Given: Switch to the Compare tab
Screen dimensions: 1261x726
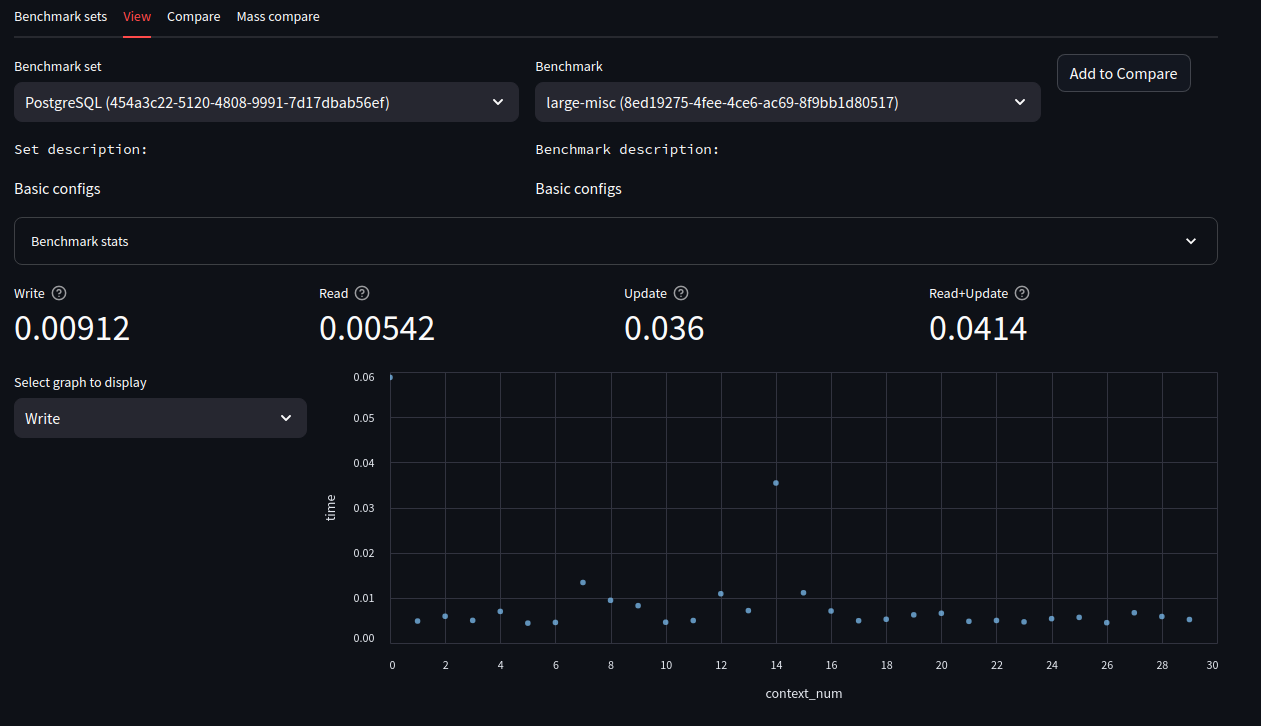Looking at the screenshot, I should (193, 16).
